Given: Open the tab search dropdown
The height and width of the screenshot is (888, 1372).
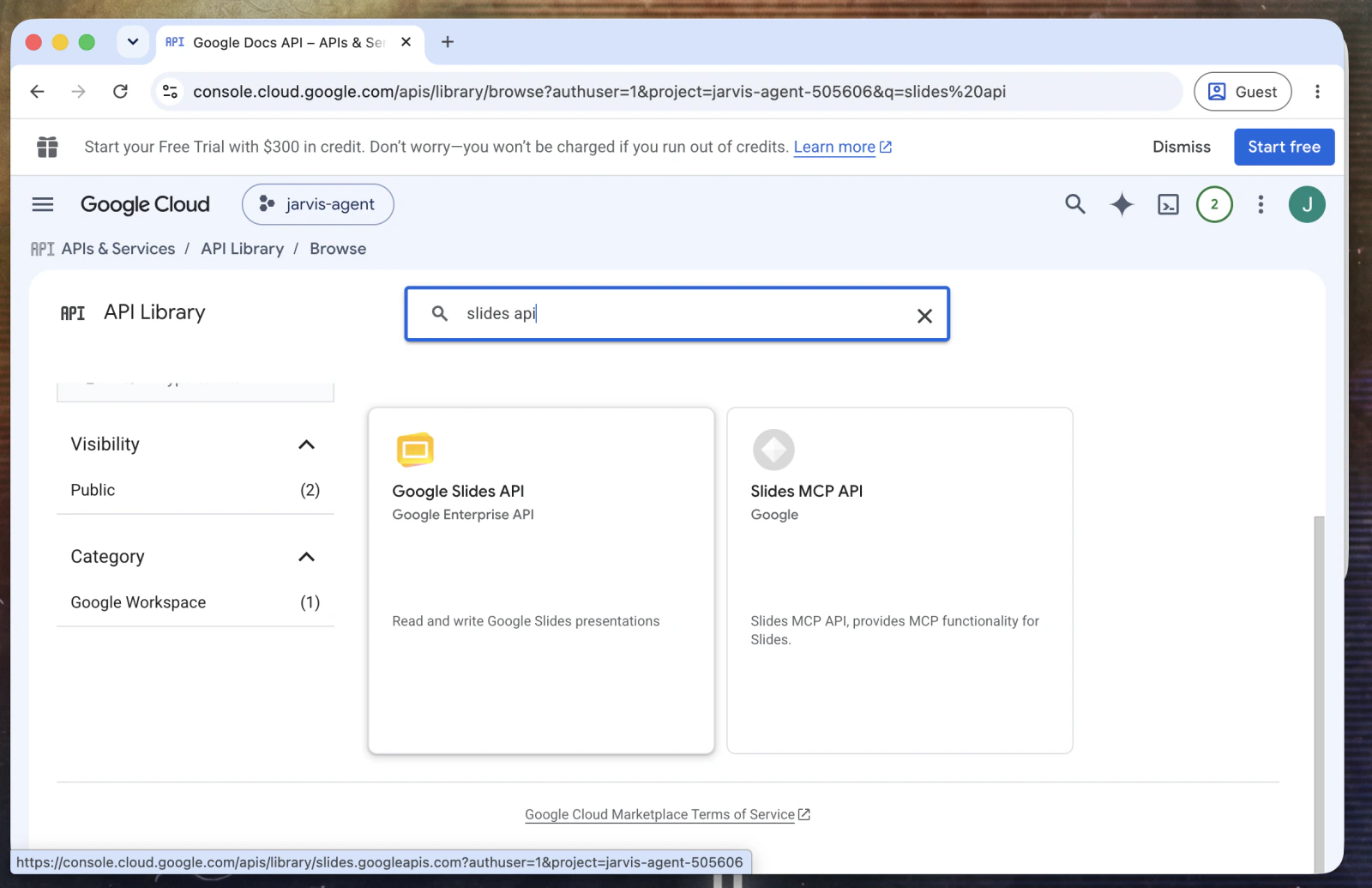Looking at the screenshot, I should coord(133,42).
